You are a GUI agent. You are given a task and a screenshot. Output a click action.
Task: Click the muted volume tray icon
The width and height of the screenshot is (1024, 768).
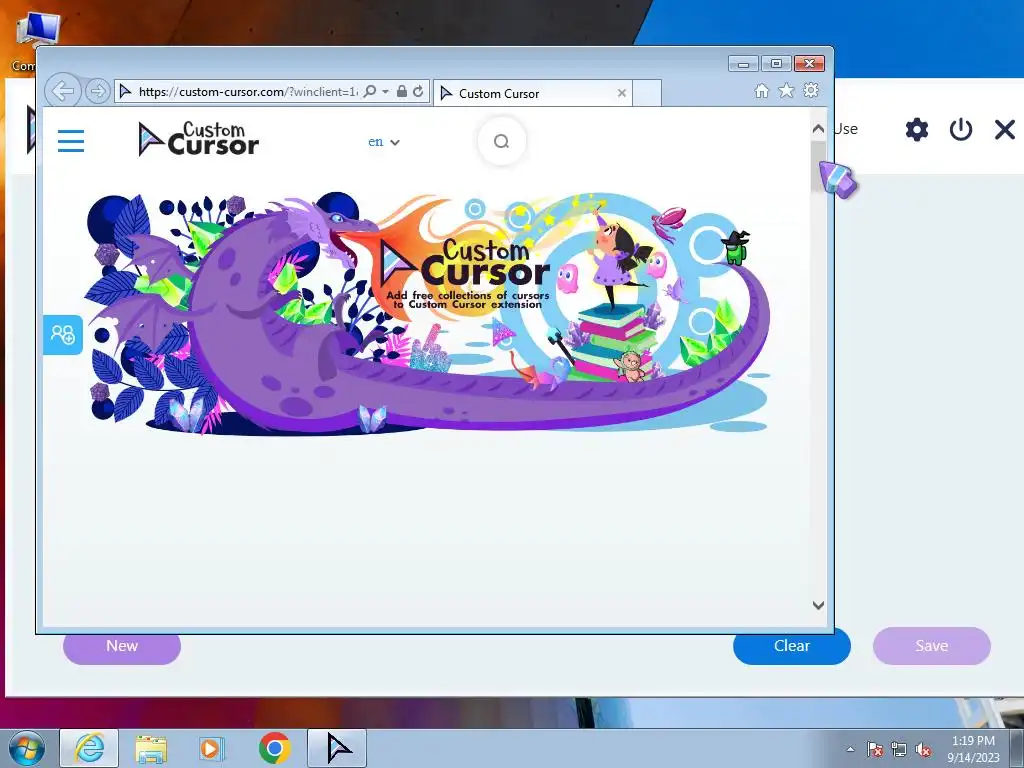pos(923,749)
